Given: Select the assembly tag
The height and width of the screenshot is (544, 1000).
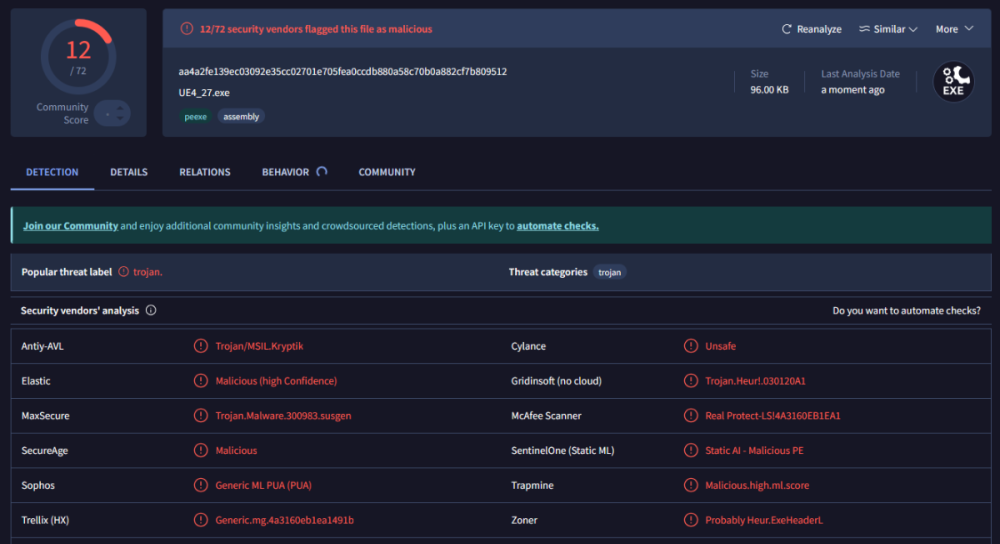Looking at the screenshot, I should pos(241,117).
